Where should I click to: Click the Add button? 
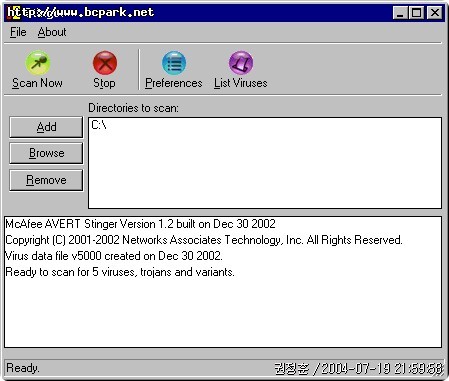pyautogui.click(x=46, y=127)
